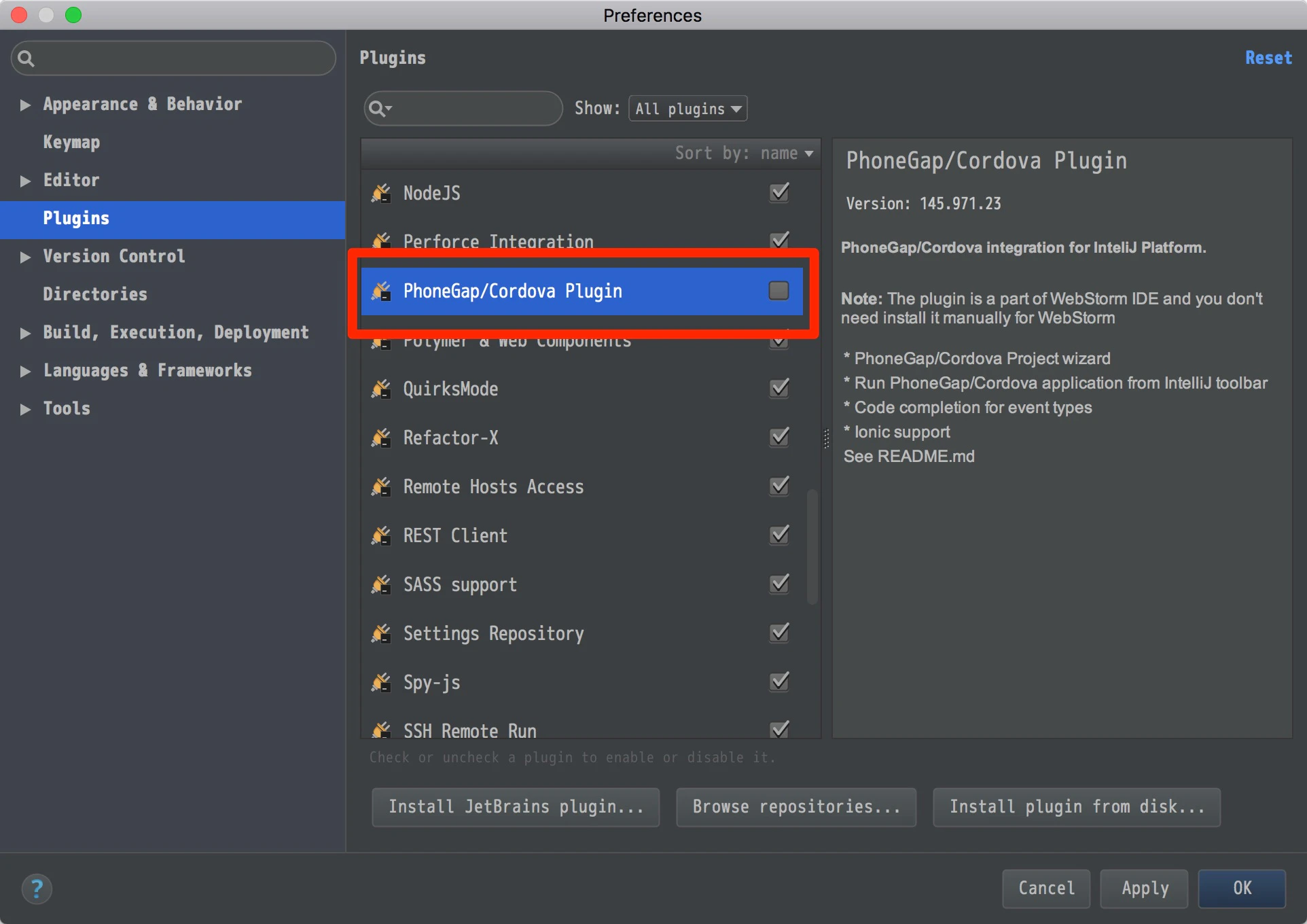Click the Reset link
This screenshot has width=1307, height=924.
[1268, 58]
